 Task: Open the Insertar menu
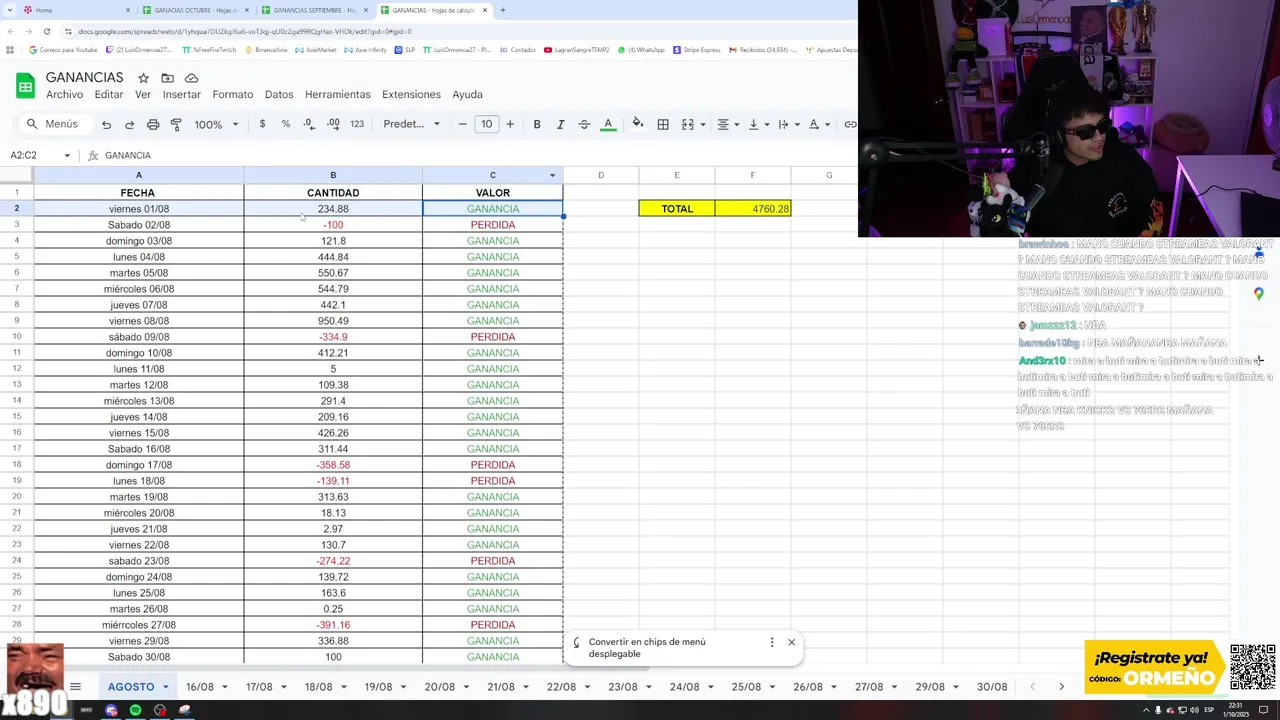[182, 94]
